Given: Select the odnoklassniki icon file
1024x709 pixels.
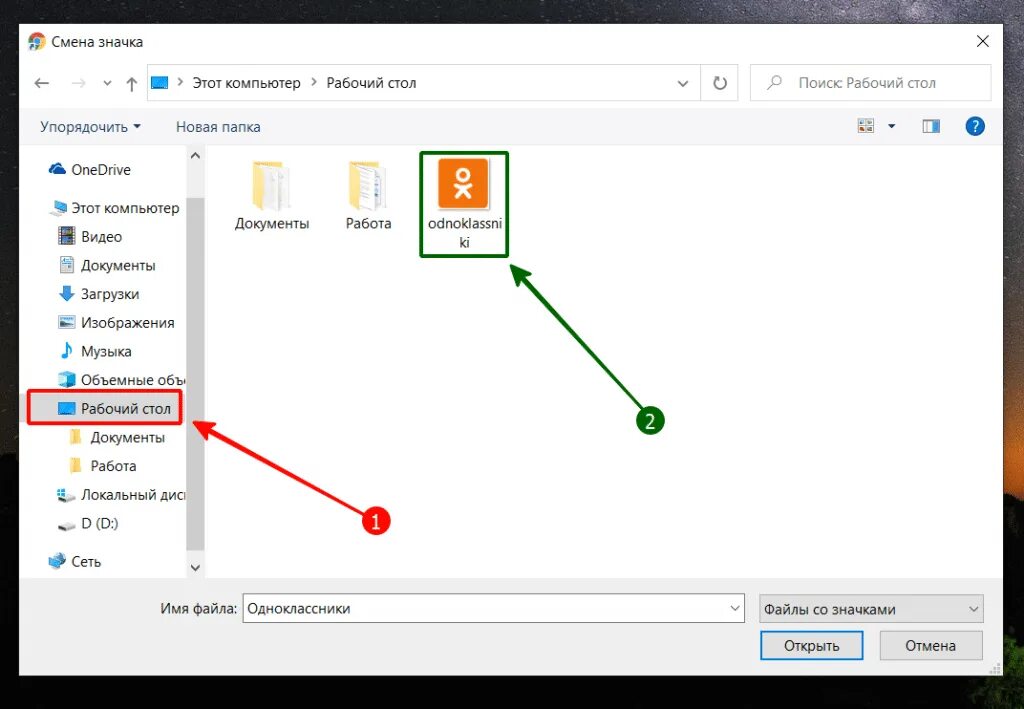Looking at the screenshot, I should (x=464, y=204).
